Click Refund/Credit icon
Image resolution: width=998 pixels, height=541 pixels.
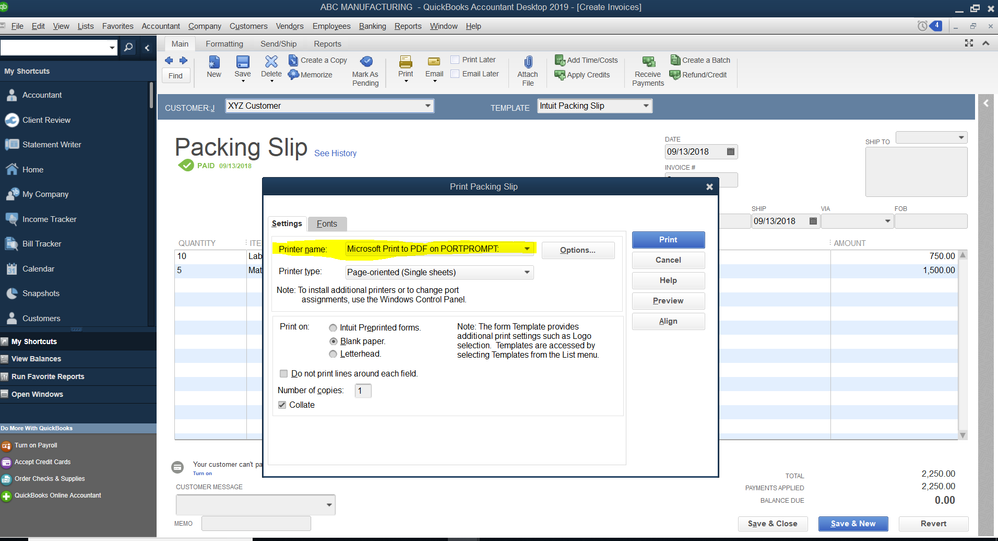point(675,74)
